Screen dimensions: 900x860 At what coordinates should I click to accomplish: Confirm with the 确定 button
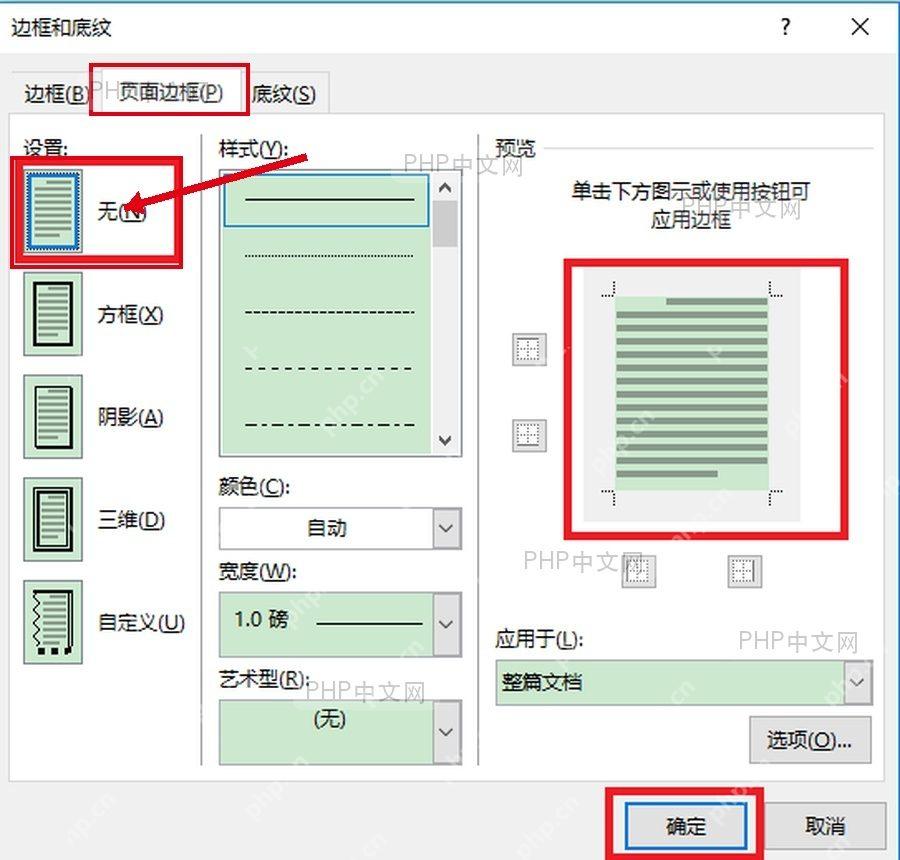click(685, 826)
